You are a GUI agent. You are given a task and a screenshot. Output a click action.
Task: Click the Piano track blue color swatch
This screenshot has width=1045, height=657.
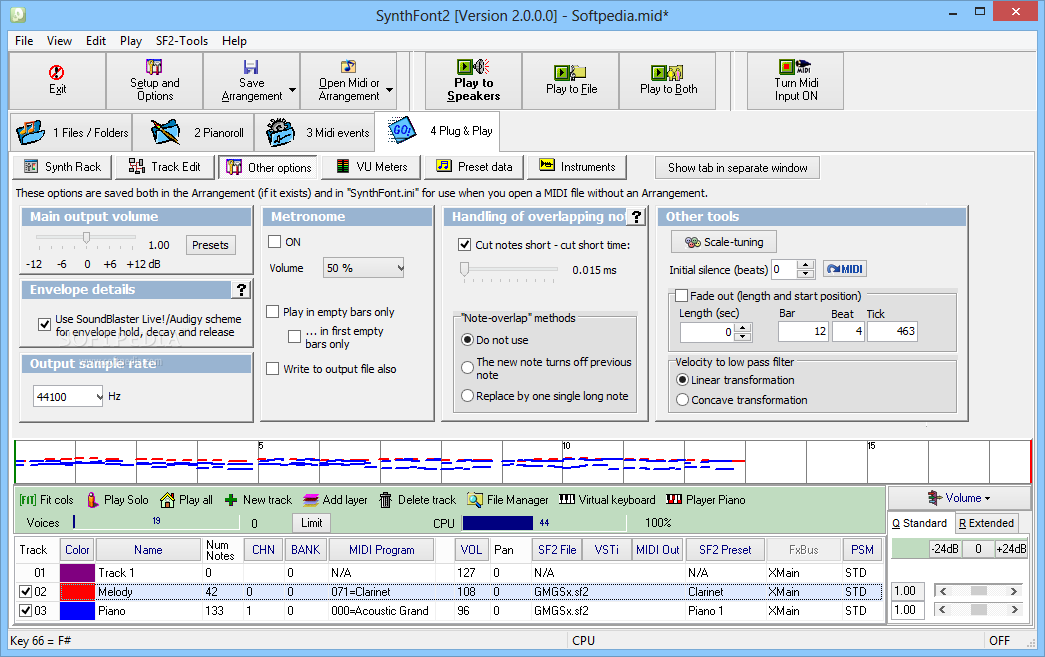coord(77,610)
